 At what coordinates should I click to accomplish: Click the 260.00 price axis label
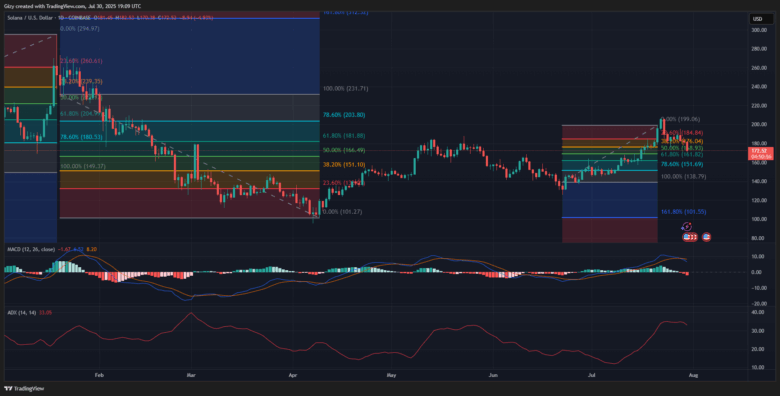click(x=759, y=68)
